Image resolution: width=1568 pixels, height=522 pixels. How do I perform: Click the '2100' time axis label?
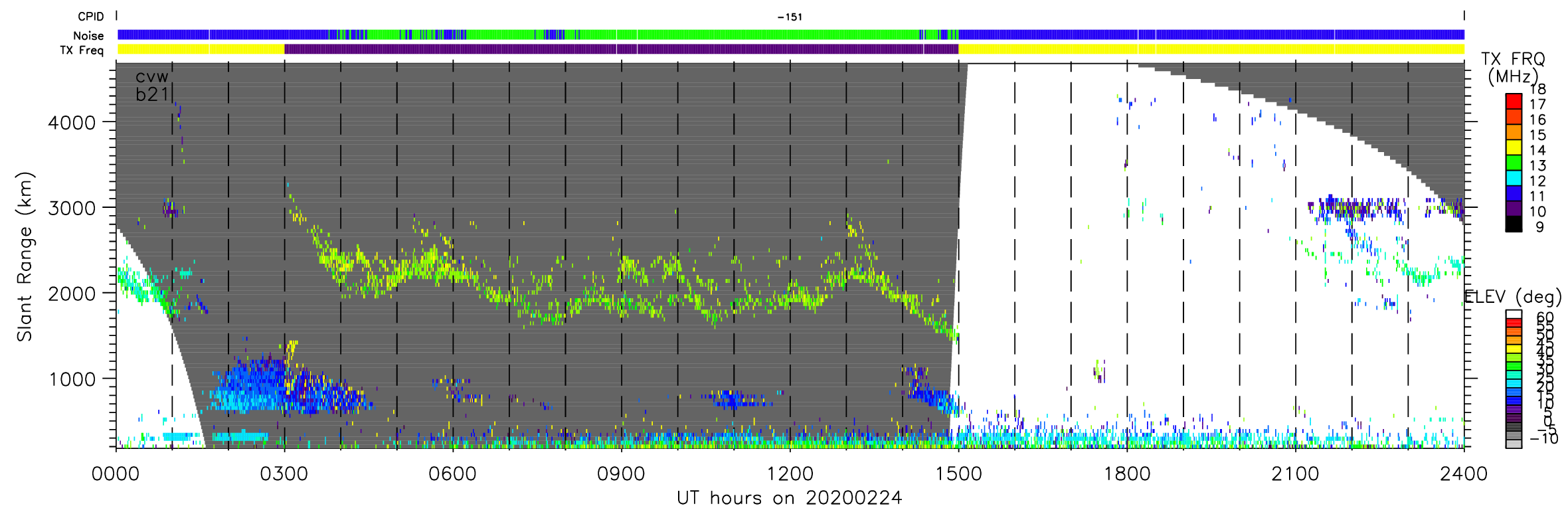click(1295, 474)
